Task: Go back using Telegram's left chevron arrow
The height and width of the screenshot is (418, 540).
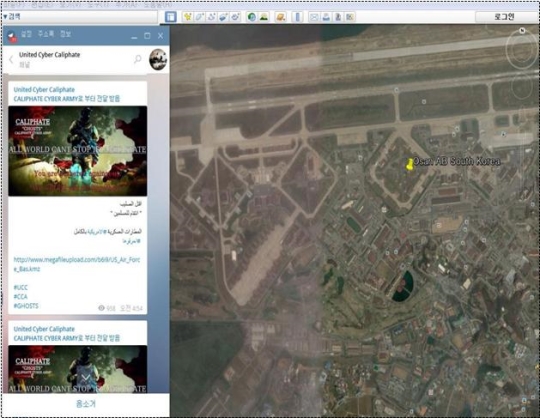Action: point(11,59)
